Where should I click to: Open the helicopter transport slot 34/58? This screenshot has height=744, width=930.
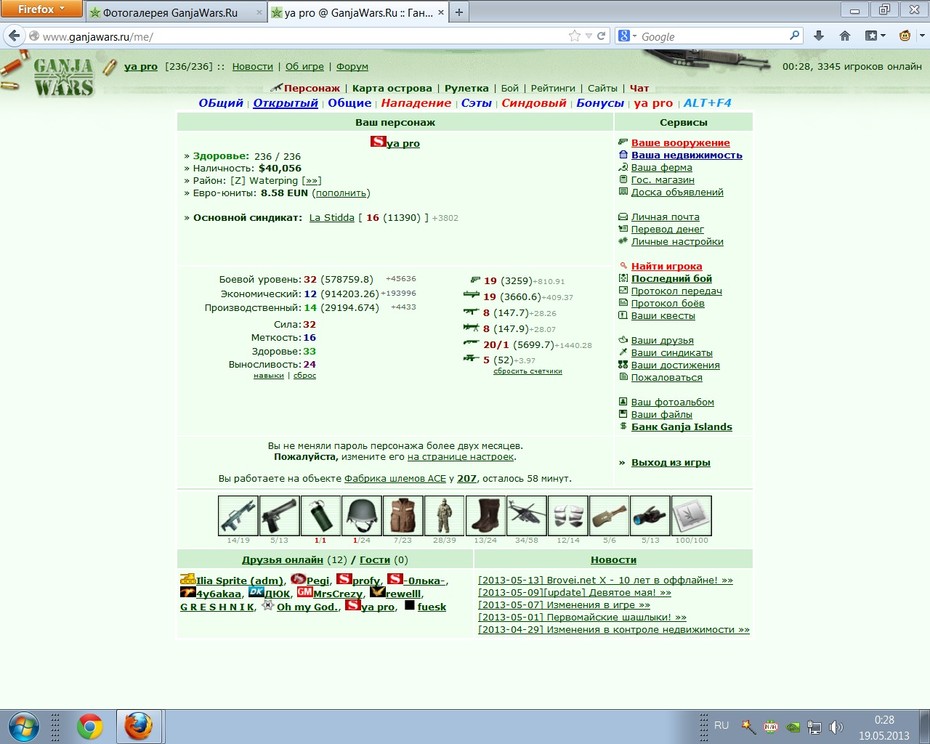[527, 516]
